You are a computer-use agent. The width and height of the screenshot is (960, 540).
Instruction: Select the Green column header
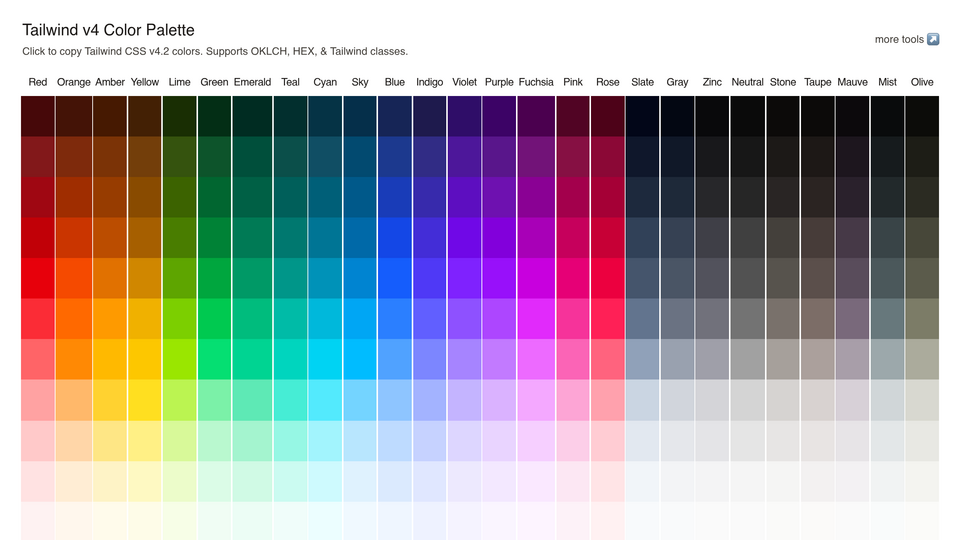[214, 82]
